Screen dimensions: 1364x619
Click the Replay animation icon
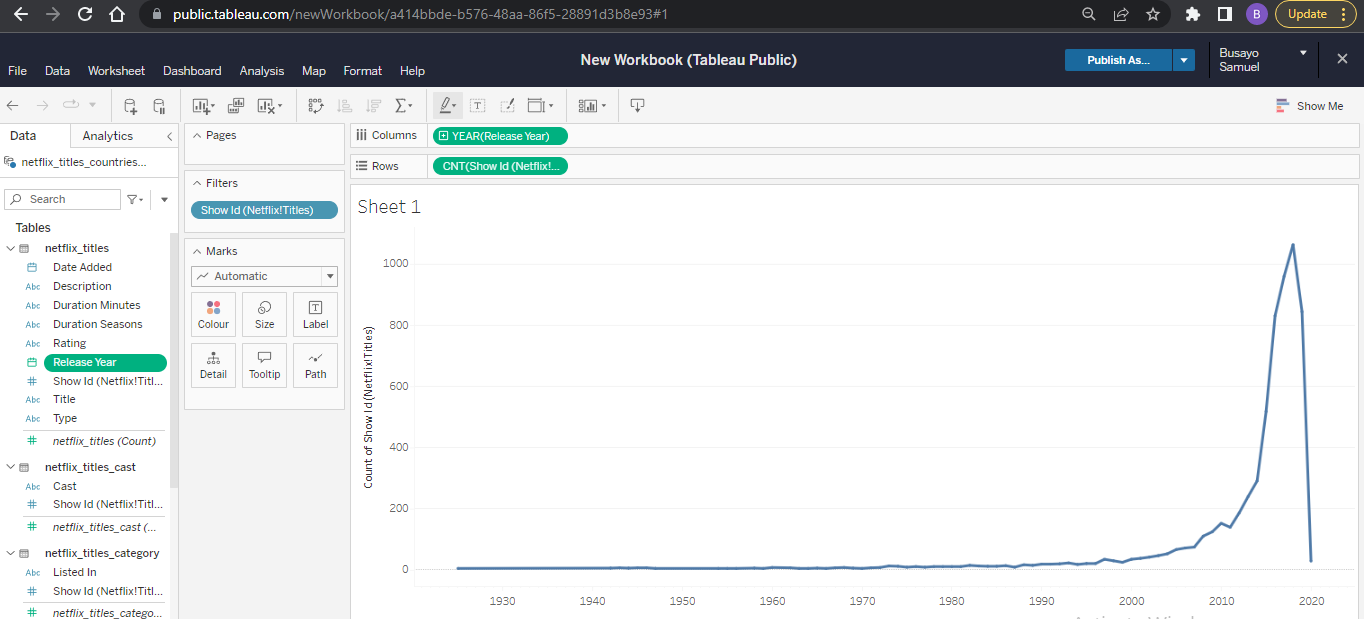71,105
